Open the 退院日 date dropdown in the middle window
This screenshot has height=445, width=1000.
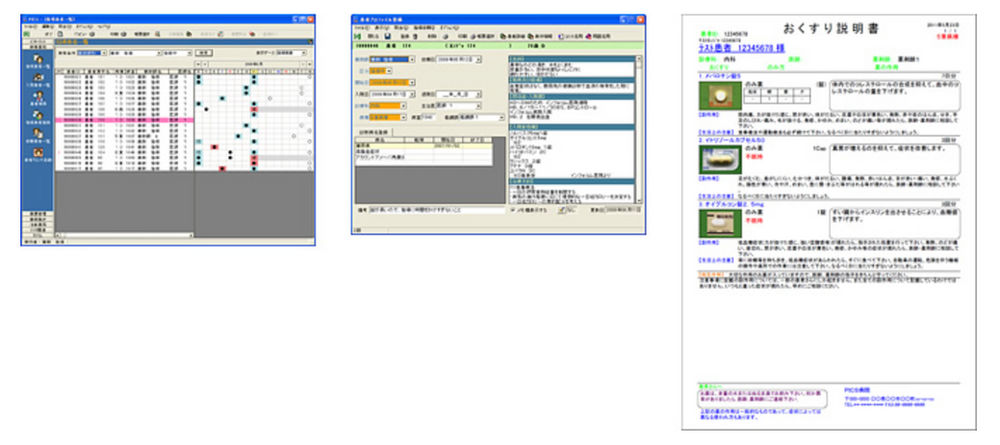click(458, 94)
